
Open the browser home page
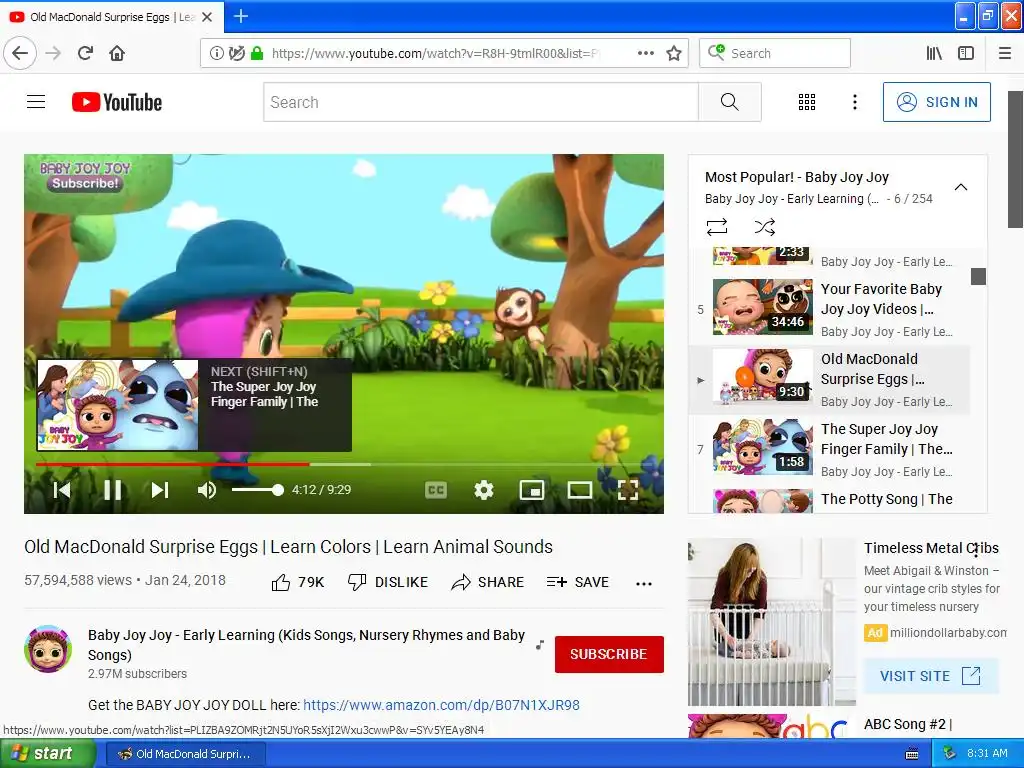coord(117,53)
